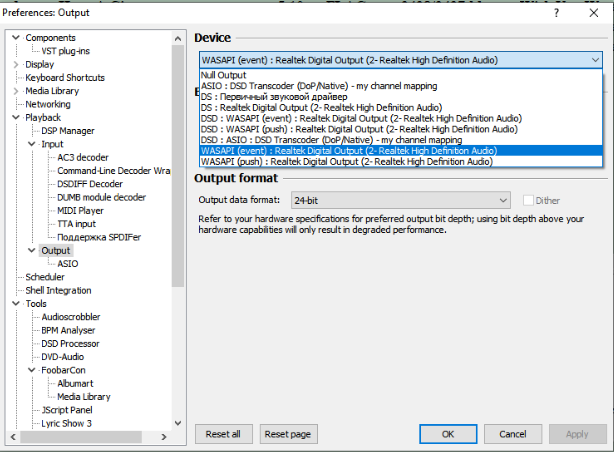Collapse the Tools tree node
This screenshot has height=452, width=614.
coord(16,304)
